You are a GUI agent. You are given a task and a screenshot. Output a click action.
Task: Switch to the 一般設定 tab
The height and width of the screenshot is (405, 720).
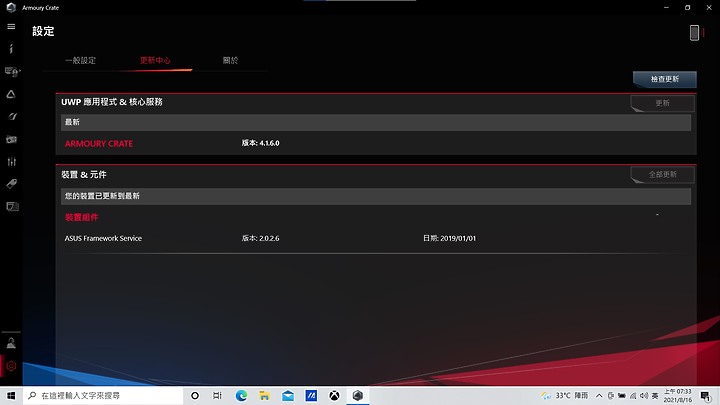[x=80, y=60]
